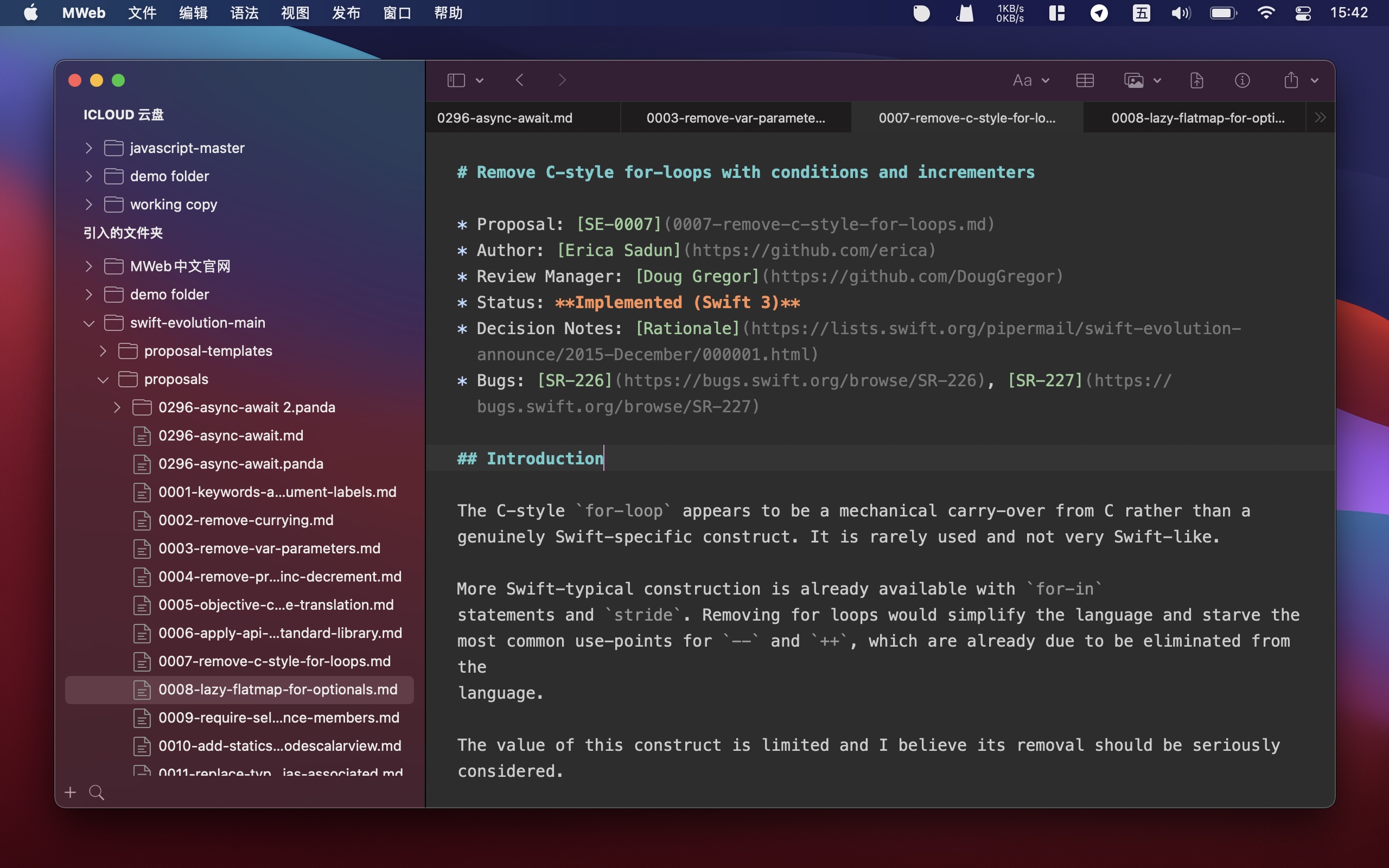Show more tabs with double chevron
Screen dimensions: 1389x868
[x=1320, y=118]
